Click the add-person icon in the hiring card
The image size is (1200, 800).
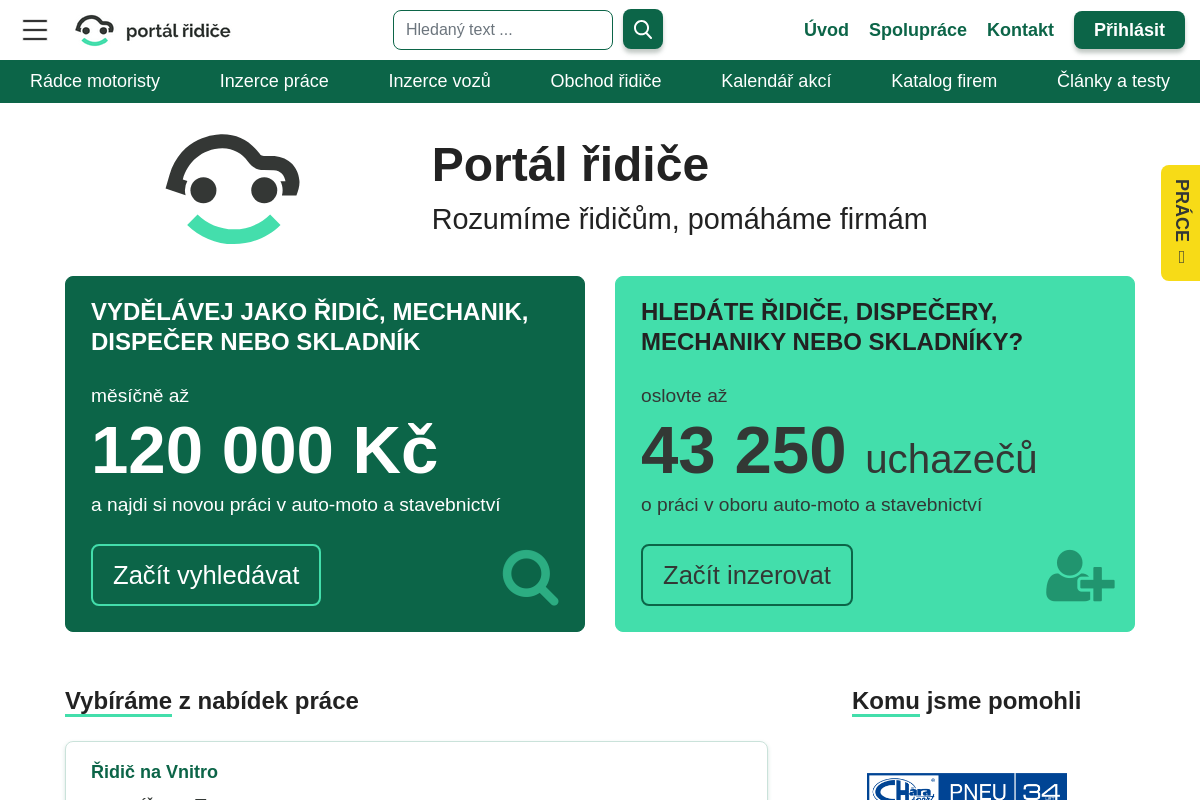(x=1080, y=575)
